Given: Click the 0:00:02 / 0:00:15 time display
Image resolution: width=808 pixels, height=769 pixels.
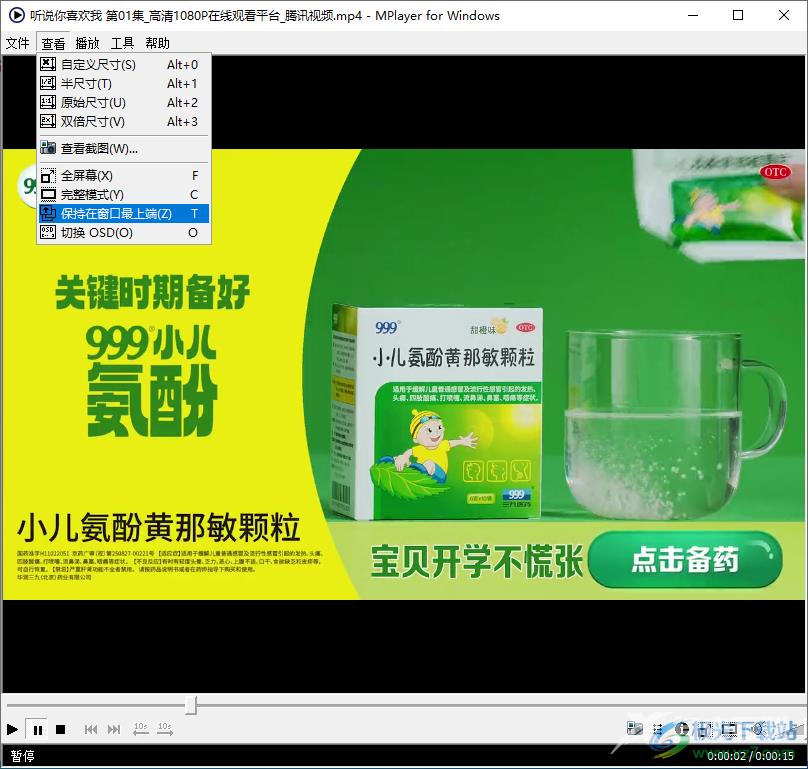Looking at the screenshot, I should [750, 756].
